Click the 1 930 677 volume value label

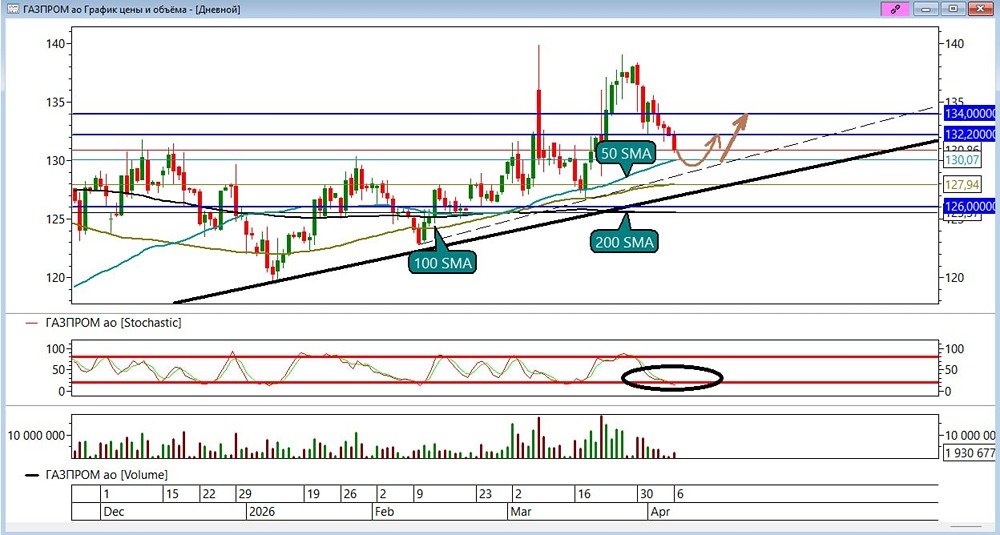pyautogui.click(x=968, y=453)
